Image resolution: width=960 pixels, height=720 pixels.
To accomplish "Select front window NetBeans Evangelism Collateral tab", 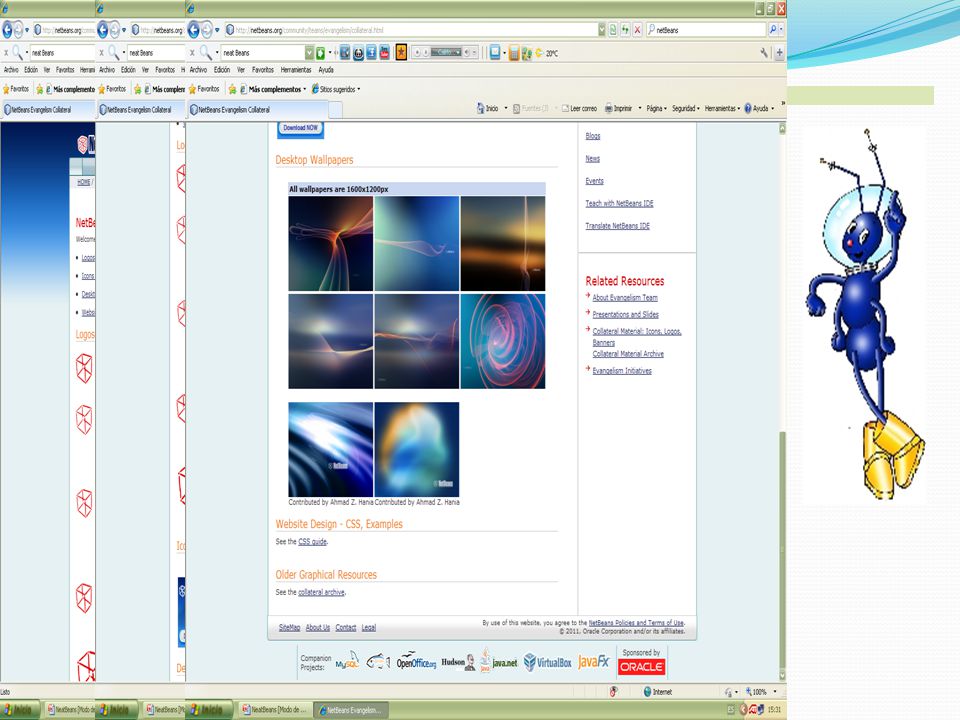I will (x=257, y=110).
